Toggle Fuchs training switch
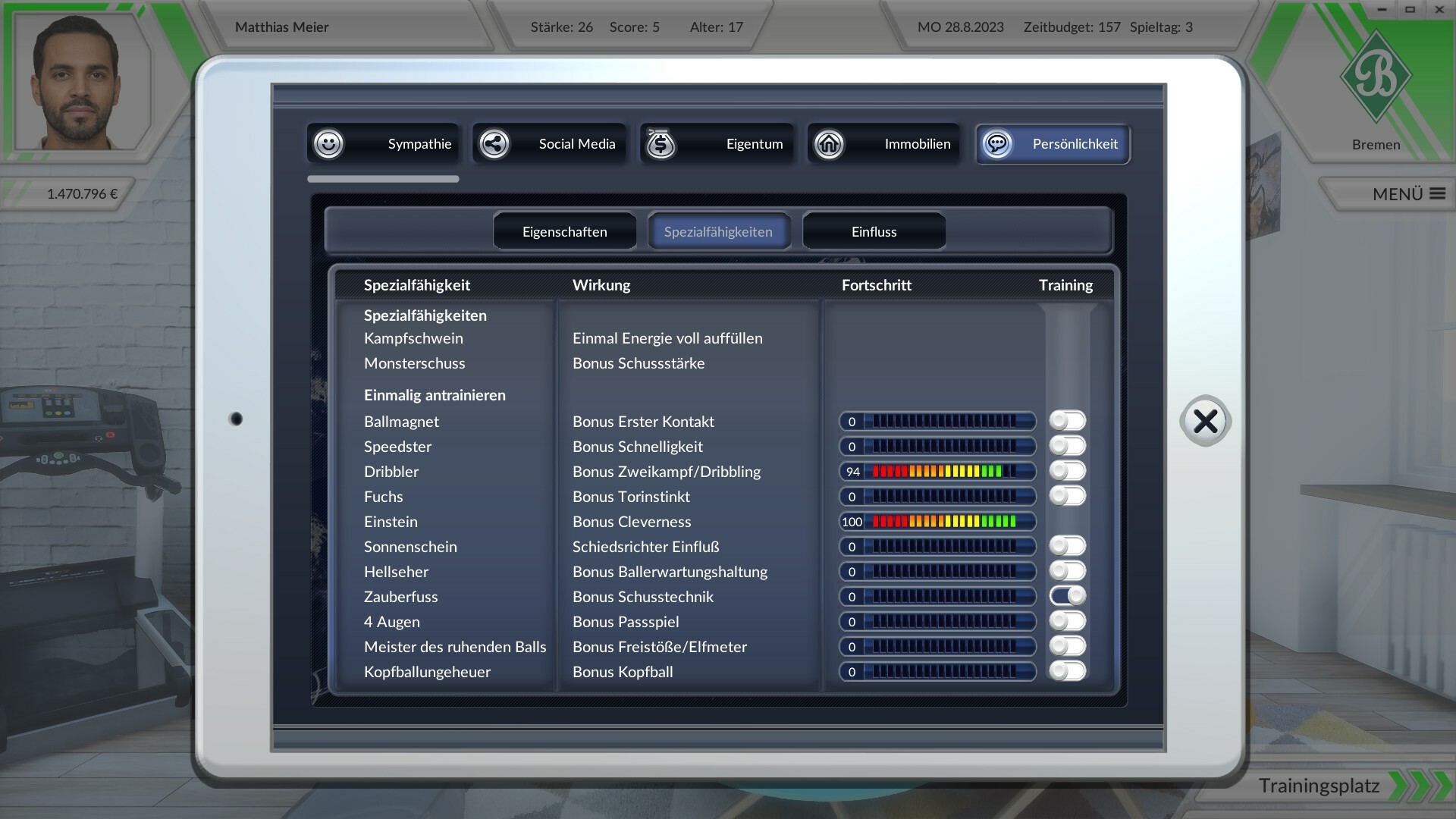Viewport: 1456px width, 819px height. click(1068, 496)
